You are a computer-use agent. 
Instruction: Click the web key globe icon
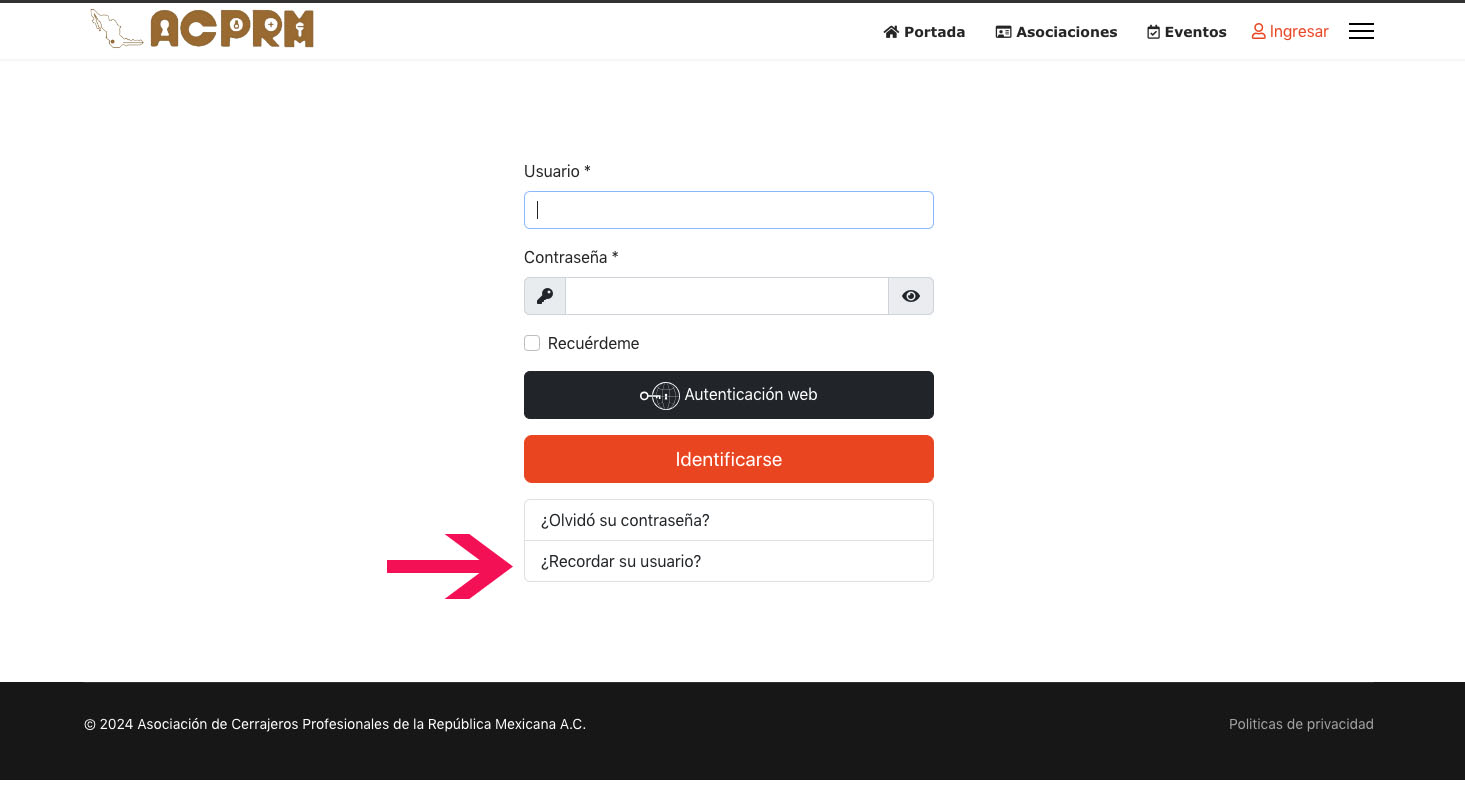point(660,395)
